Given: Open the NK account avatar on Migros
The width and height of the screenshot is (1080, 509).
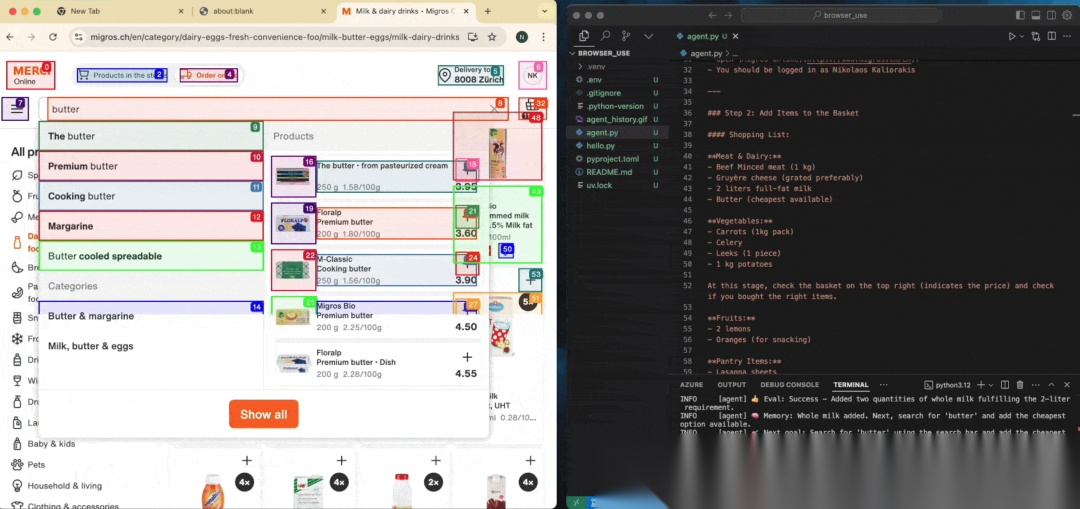Looking at the screenshot, I should click(532, 76).
